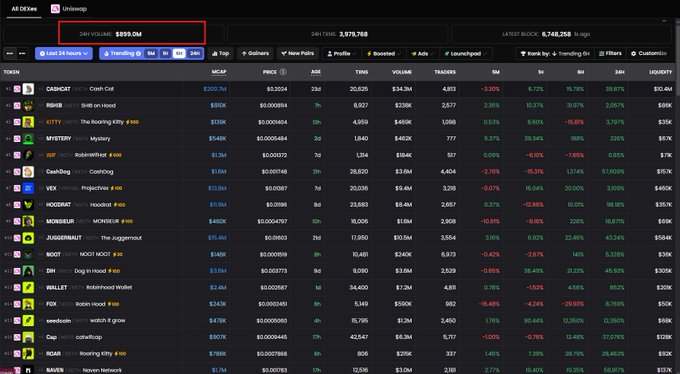Open the Filters panel
680x374 pixels.
(610, 54)
